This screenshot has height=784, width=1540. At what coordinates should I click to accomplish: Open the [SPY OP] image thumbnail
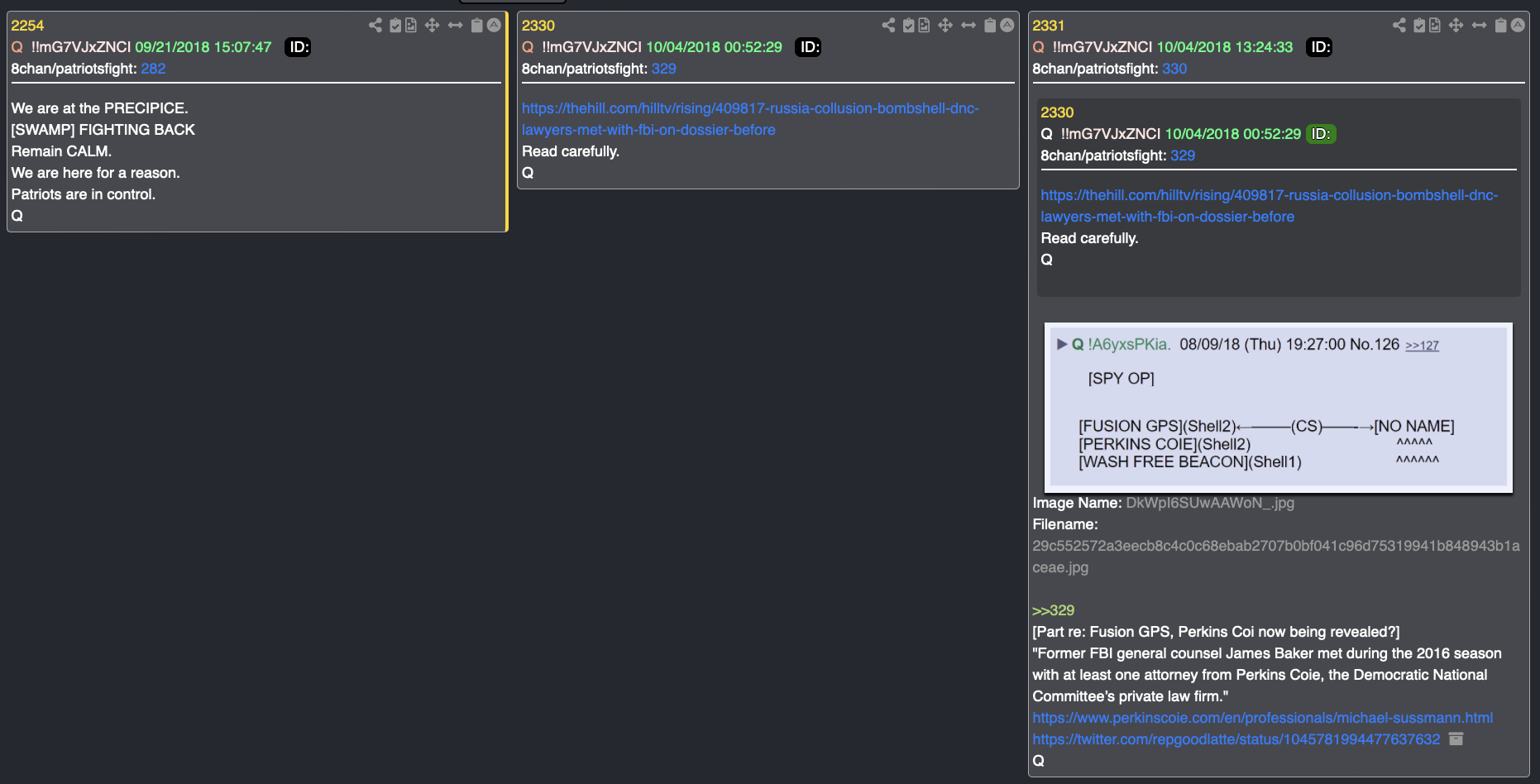(x=1279, y=408)
